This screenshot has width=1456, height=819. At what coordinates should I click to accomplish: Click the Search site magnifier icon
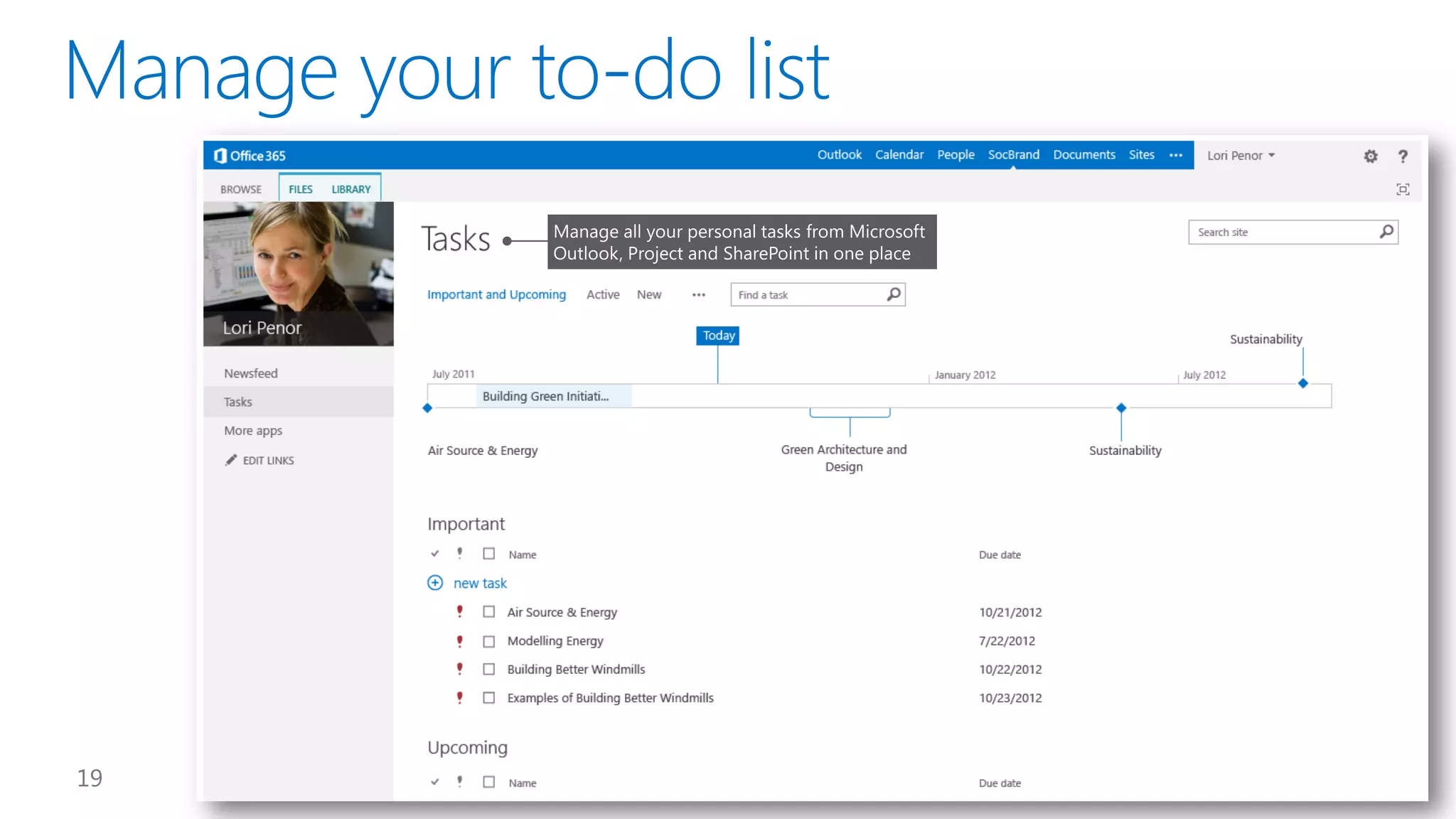[1386, 232]
